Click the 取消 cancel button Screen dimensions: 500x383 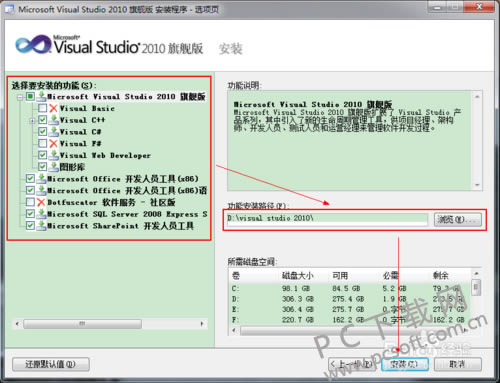click(458, 364)
